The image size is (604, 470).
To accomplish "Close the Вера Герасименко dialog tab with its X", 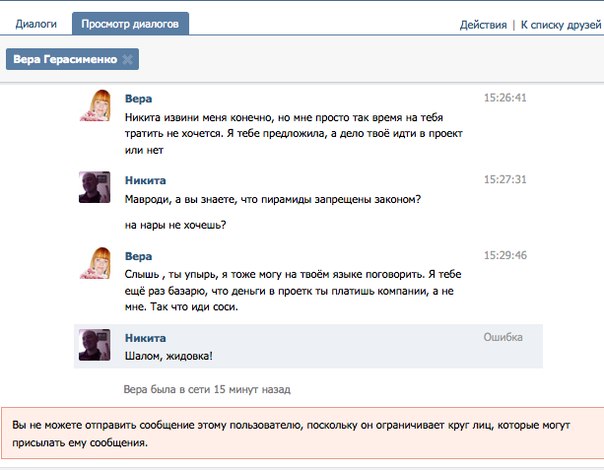I will (128, 59).
